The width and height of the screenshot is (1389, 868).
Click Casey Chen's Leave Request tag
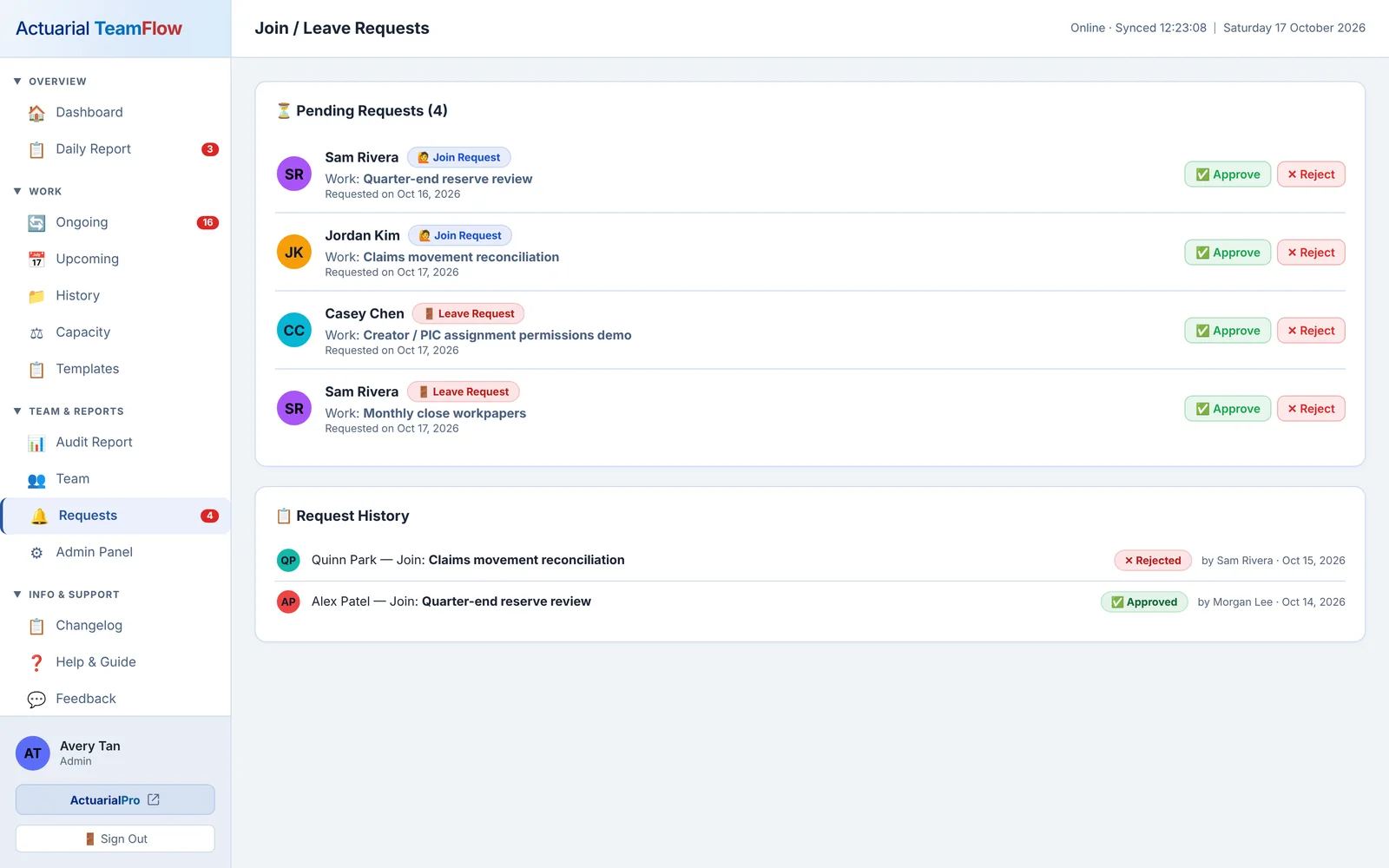[468, 314]
